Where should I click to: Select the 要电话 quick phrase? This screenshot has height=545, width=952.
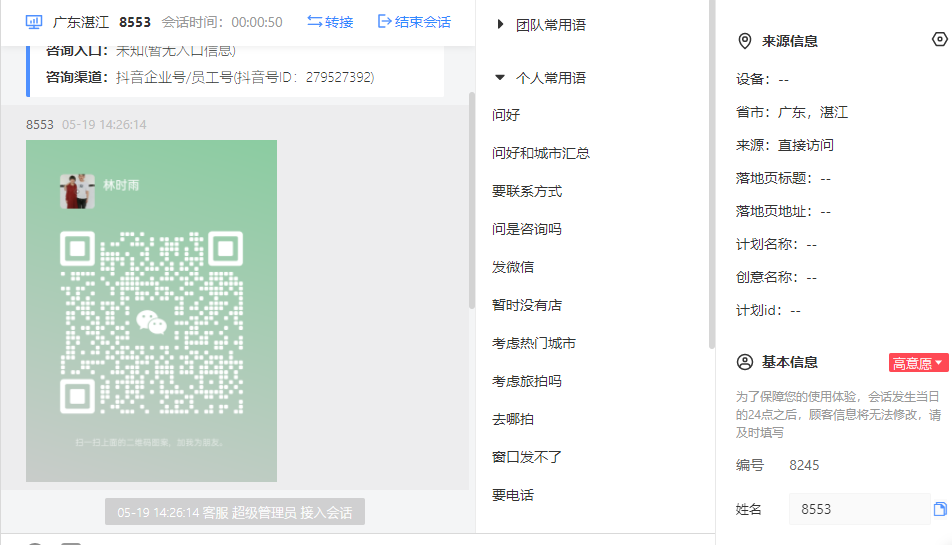click(x=512, y=495)
